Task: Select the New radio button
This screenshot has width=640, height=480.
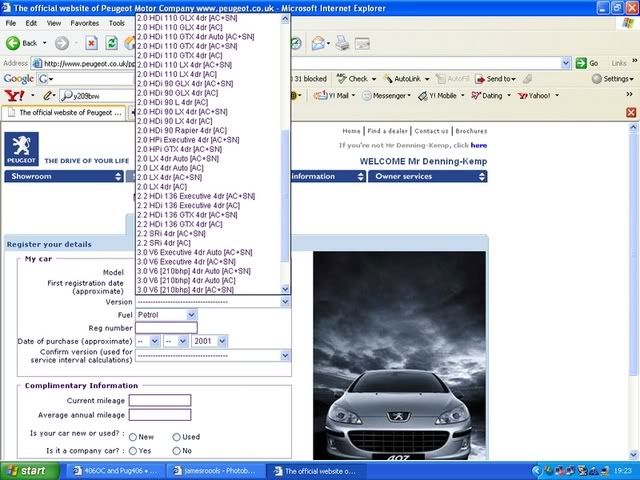Action: click(133, 437)
